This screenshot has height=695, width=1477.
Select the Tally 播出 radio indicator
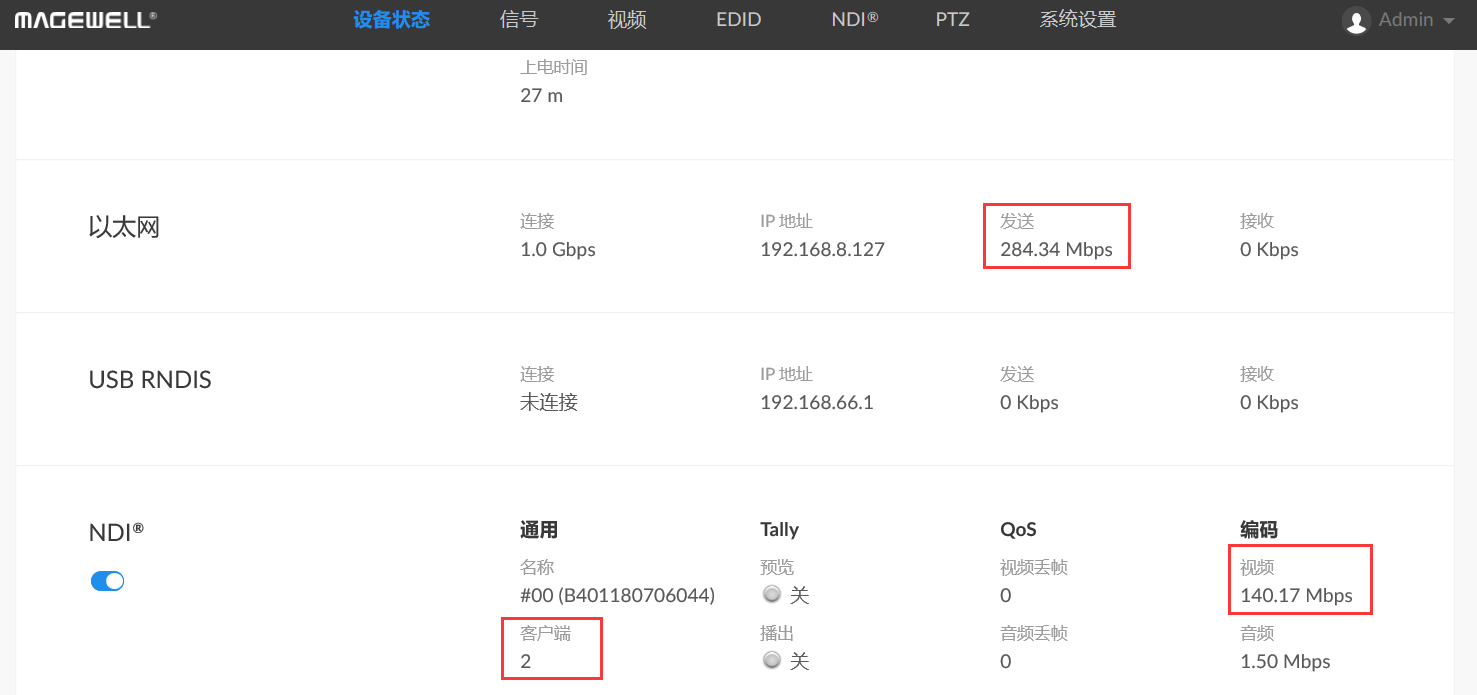(x=771, y=660)
